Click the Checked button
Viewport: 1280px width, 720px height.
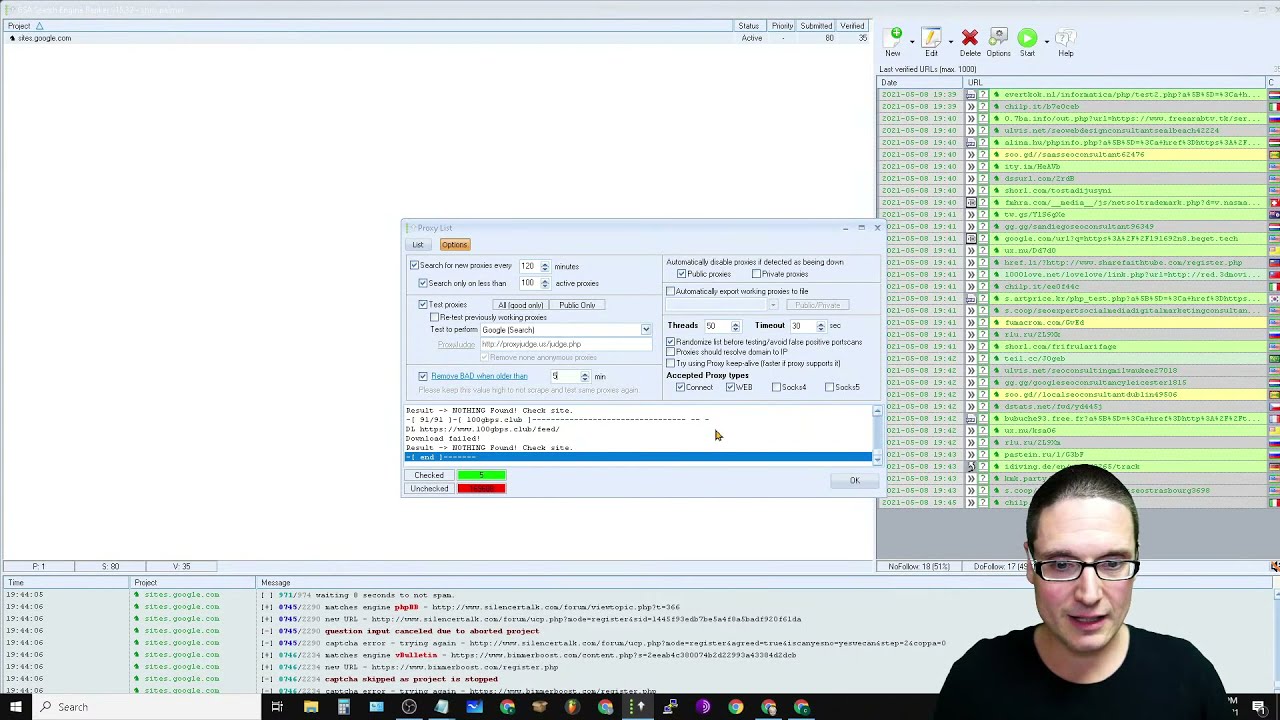pos(429,475)
